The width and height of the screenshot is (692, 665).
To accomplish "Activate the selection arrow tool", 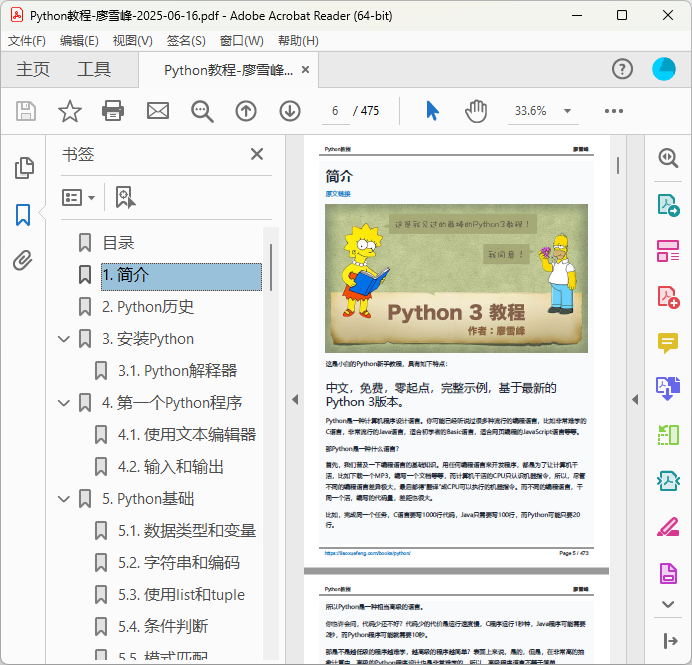I will coord(432,111).
